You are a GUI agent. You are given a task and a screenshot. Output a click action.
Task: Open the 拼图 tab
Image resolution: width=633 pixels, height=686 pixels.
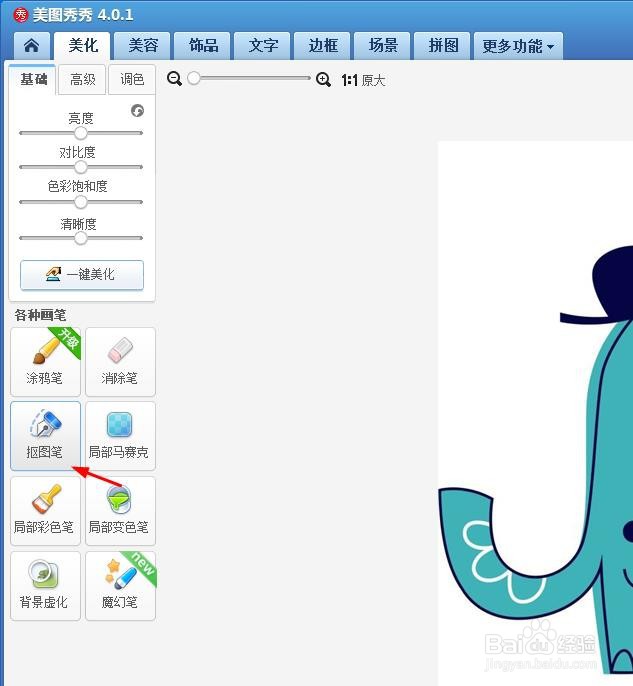coord(442,46)
